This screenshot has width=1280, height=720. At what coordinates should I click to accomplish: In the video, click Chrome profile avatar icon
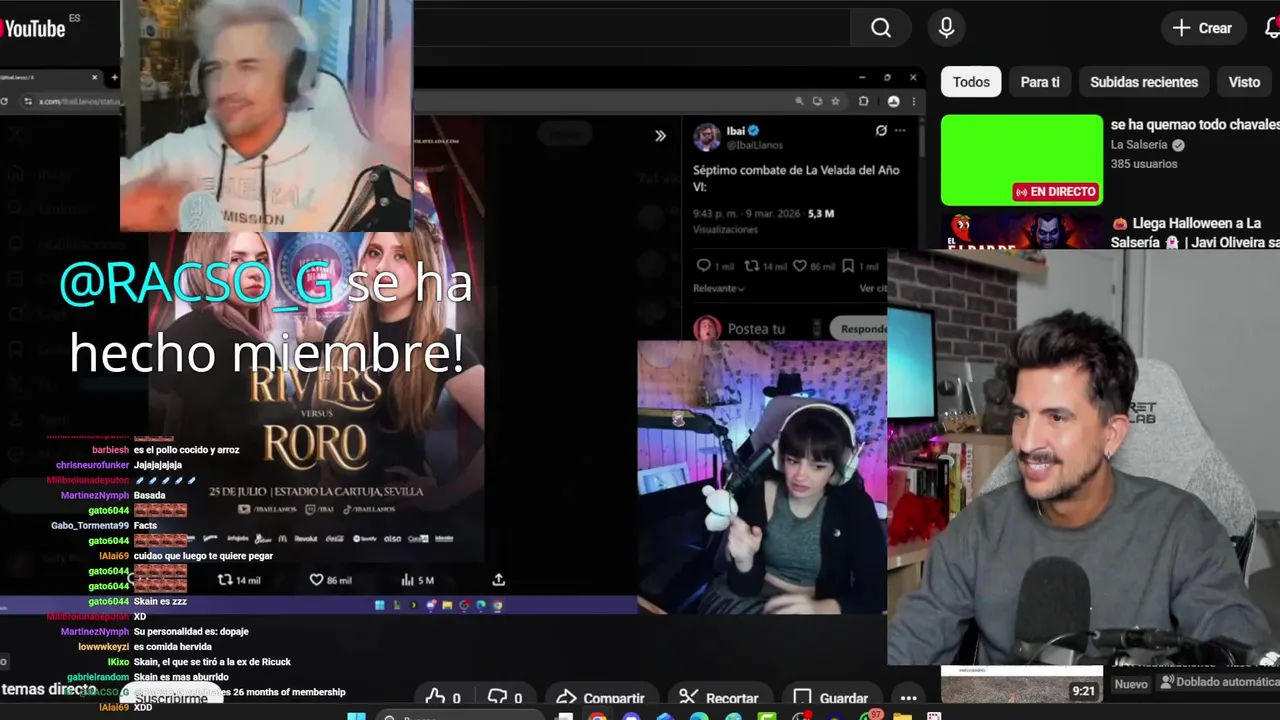click(893, 101)
